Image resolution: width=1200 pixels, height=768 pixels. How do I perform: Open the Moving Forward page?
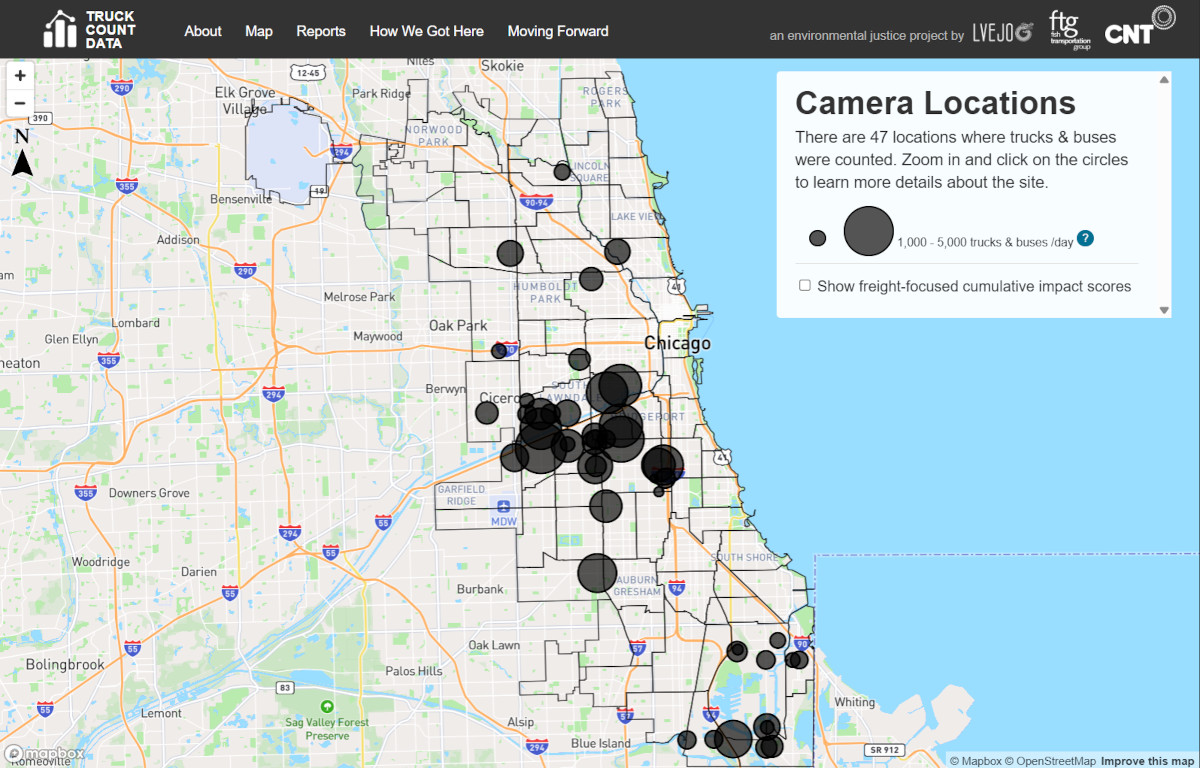558,31
